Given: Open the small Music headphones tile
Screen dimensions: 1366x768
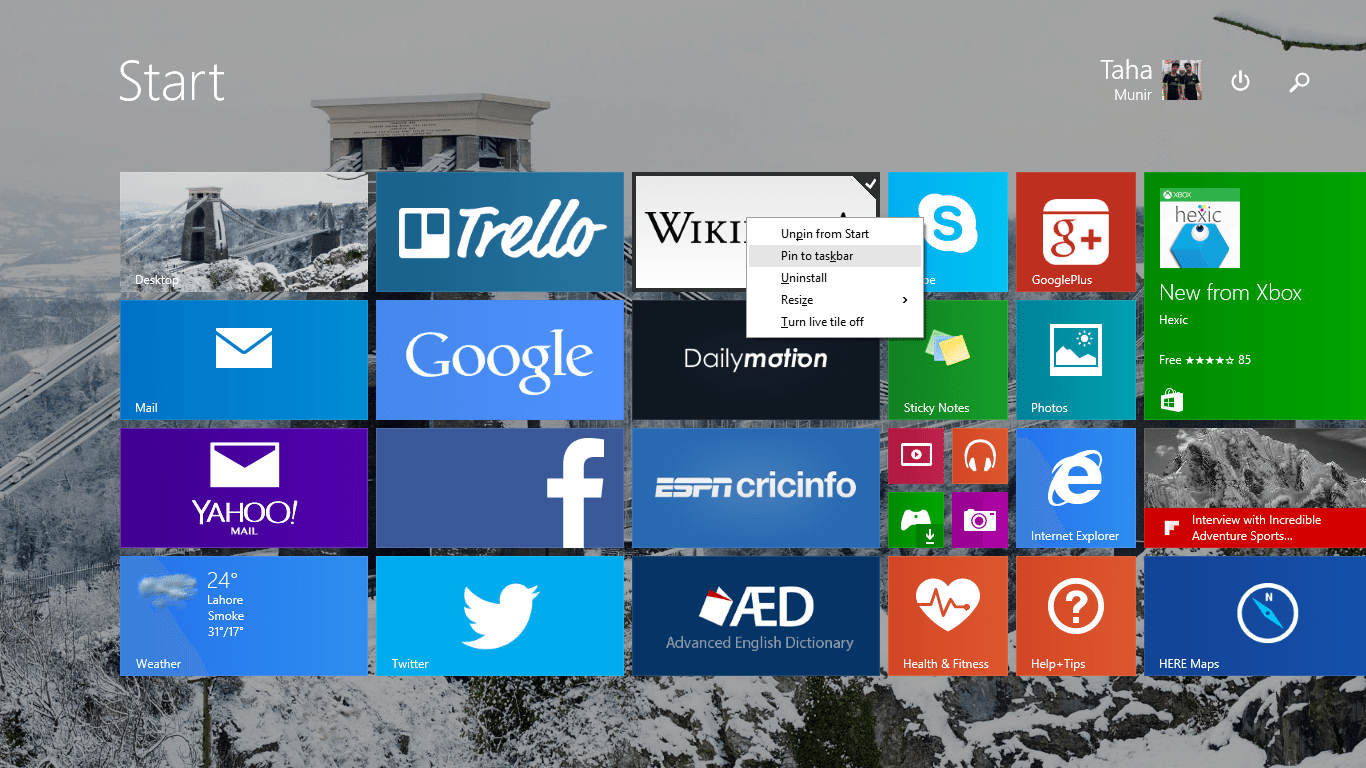Looking at the screenshot, I should [x=979, y=456].
